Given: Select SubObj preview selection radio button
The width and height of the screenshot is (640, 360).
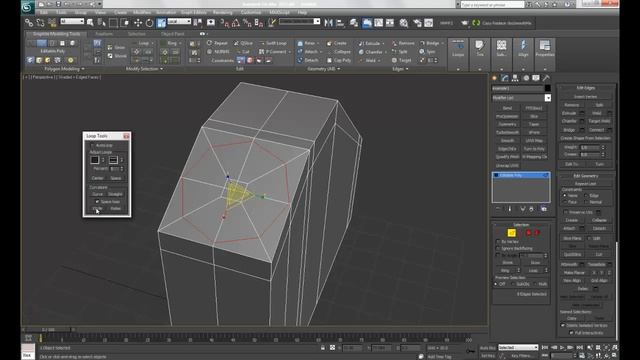Looking at the screenshot, I should pos(513,284).
